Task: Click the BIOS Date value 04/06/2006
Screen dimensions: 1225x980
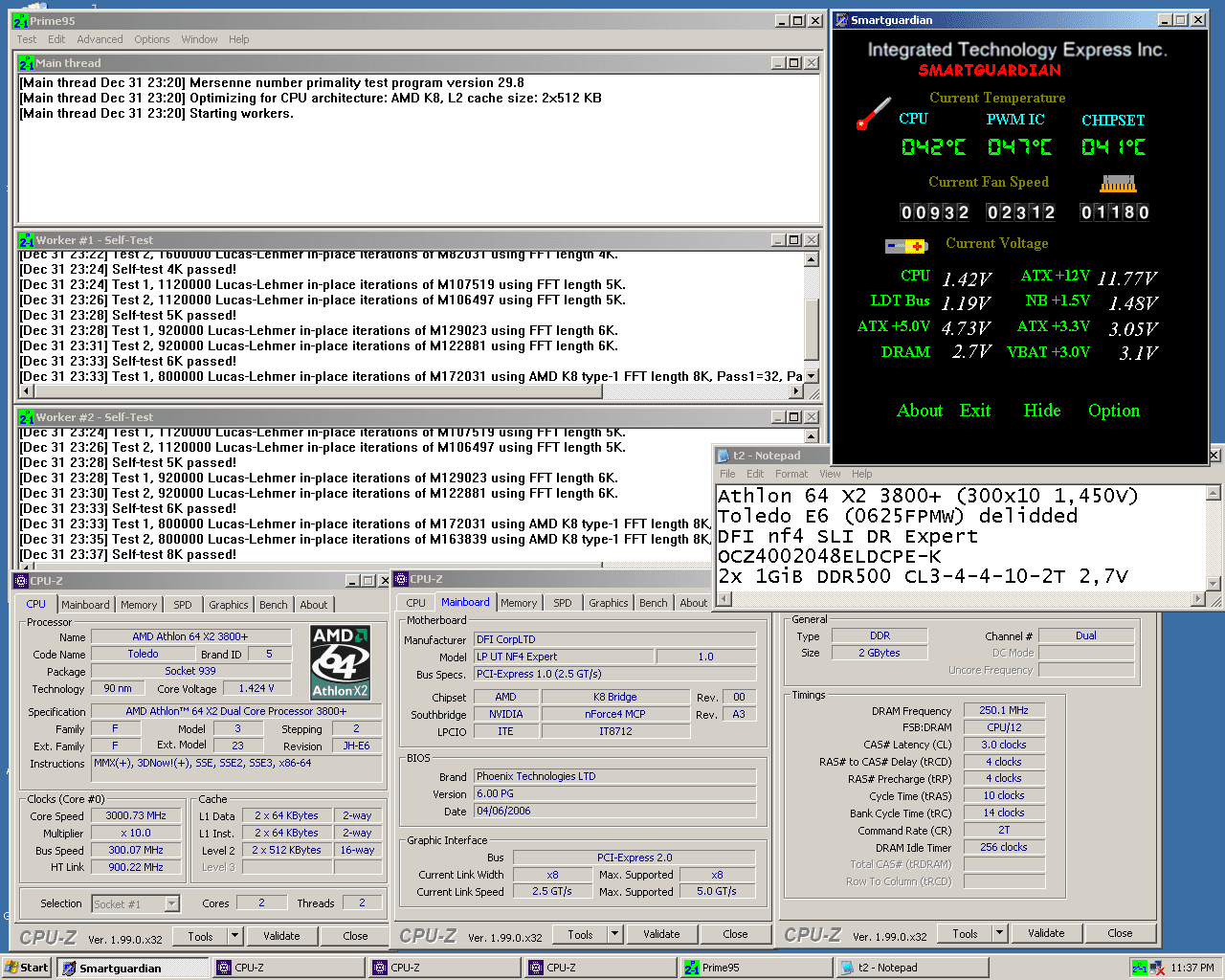Action: coord(614,811)
